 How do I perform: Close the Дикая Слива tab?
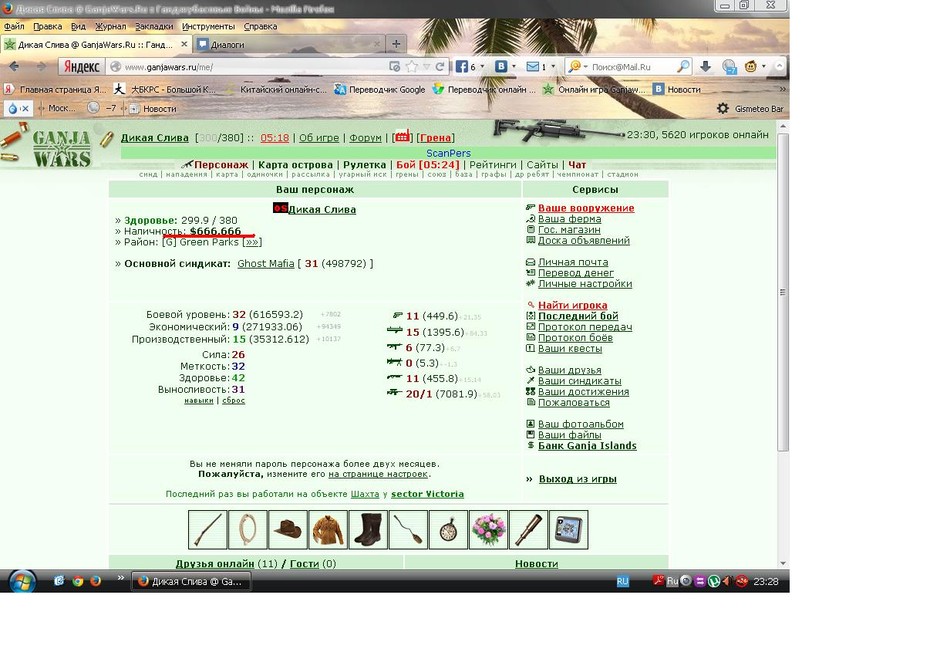pos(184,44)
